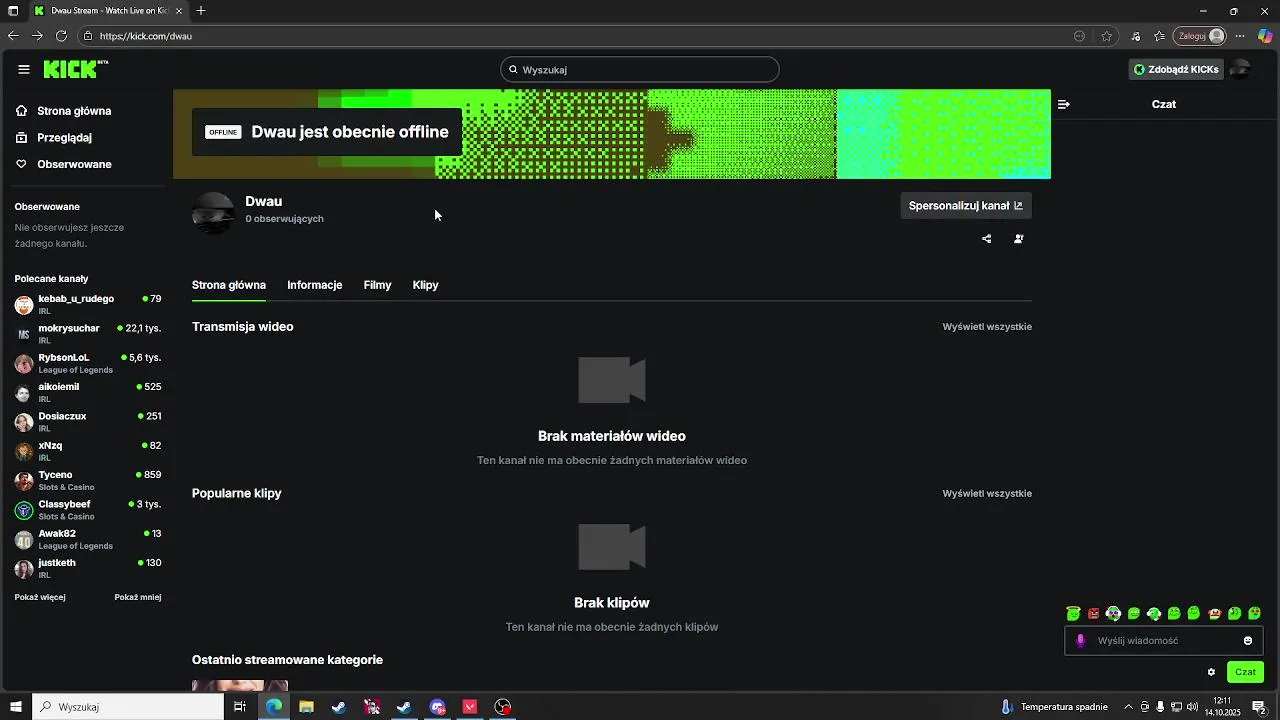Open the notification center
Screen dimensions: 1280x720
[x=1260, y=707]
